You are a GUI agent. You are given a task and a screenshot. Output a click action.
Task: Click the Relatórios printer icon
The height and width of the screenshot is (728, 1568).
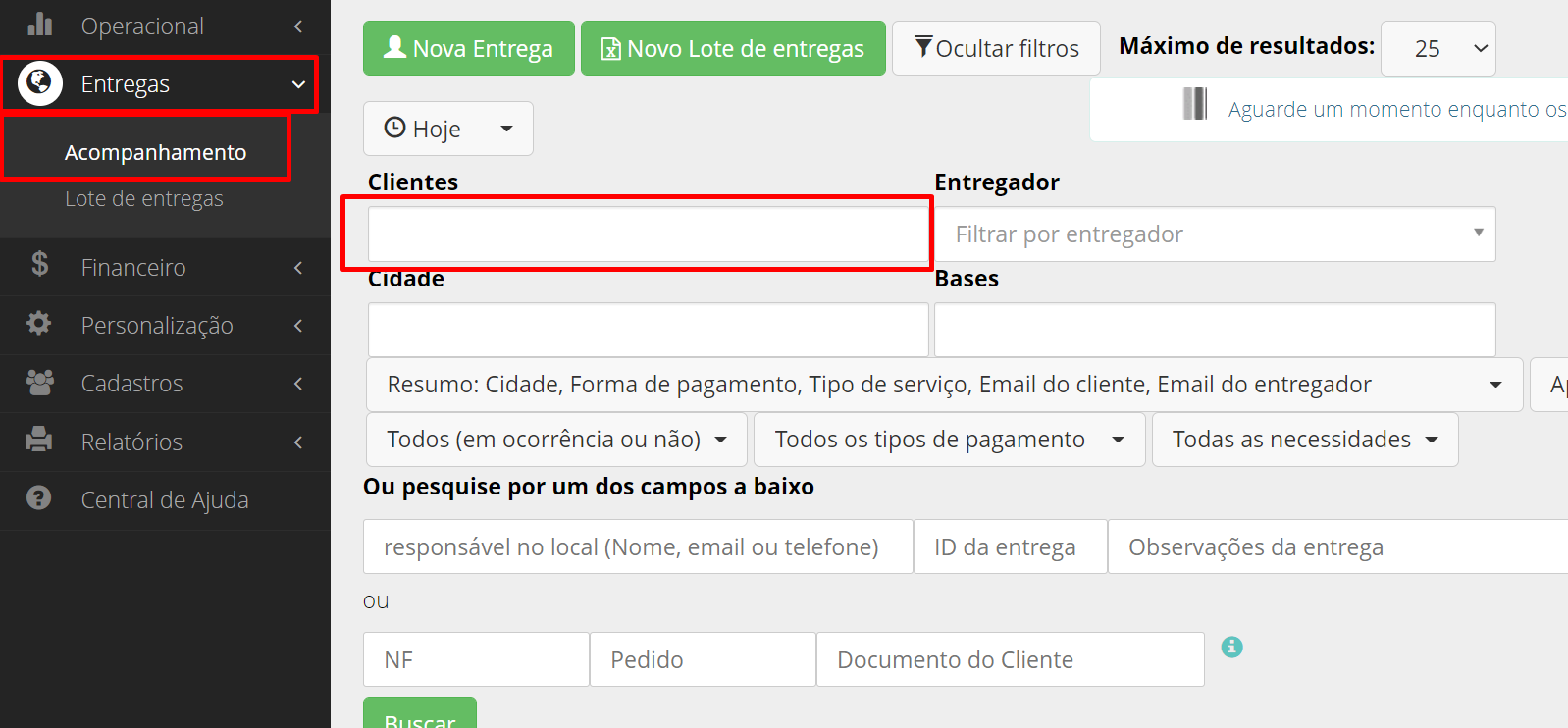tap(39, 439)
